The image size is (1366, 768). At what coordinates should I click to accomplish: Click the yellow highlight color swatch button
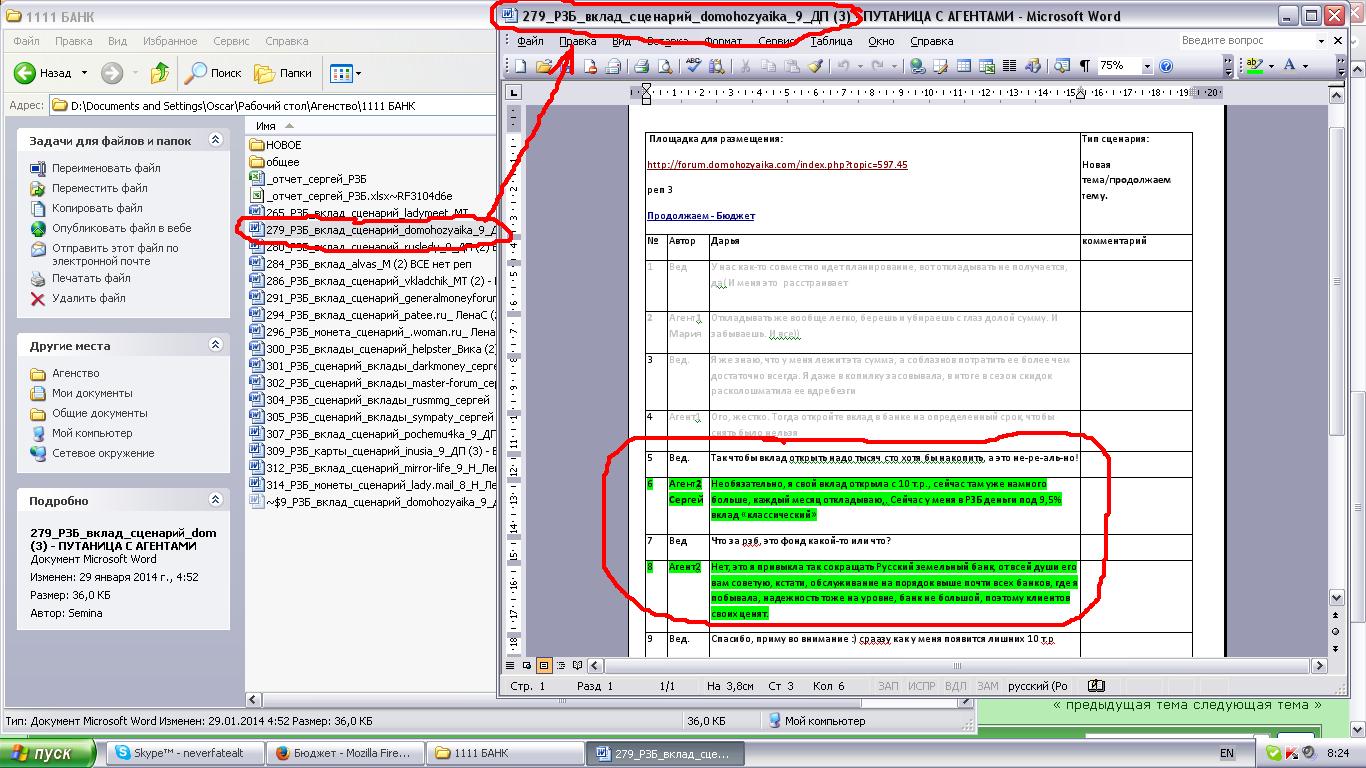click(1253, 66)
